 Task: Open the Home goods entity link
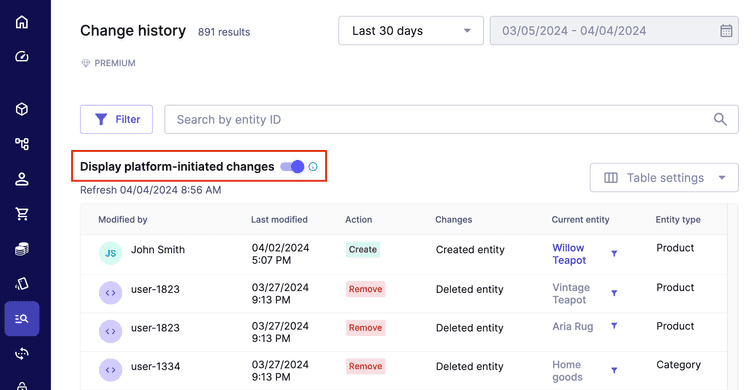click(567, 371)
